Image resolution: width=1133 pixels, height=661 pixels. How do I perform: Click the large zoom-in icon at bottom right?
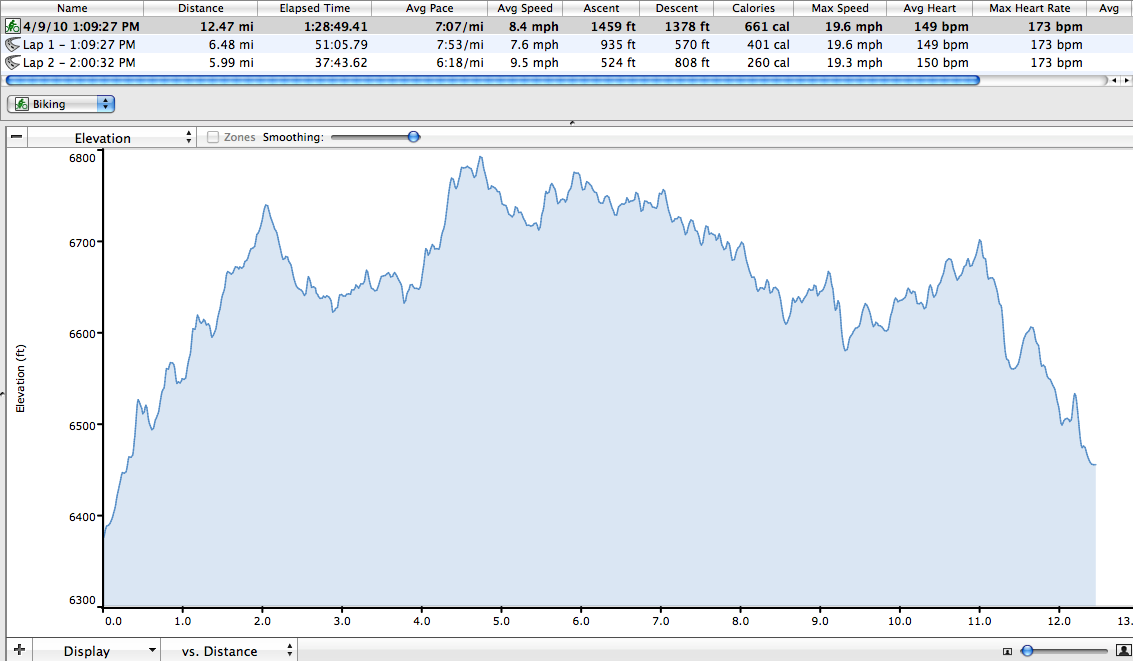tap(1123, 651)
